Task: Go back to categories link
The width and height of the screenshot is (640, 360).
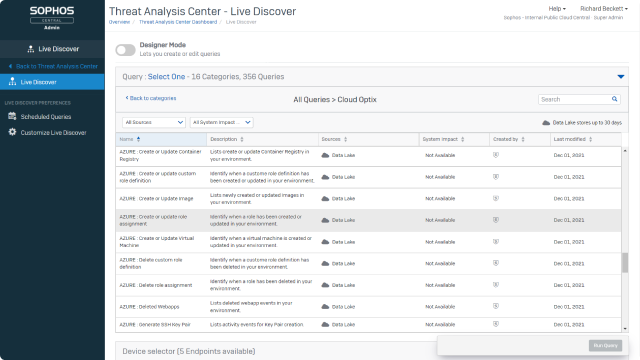Action: pyautogui.click(x=151, y=98)
